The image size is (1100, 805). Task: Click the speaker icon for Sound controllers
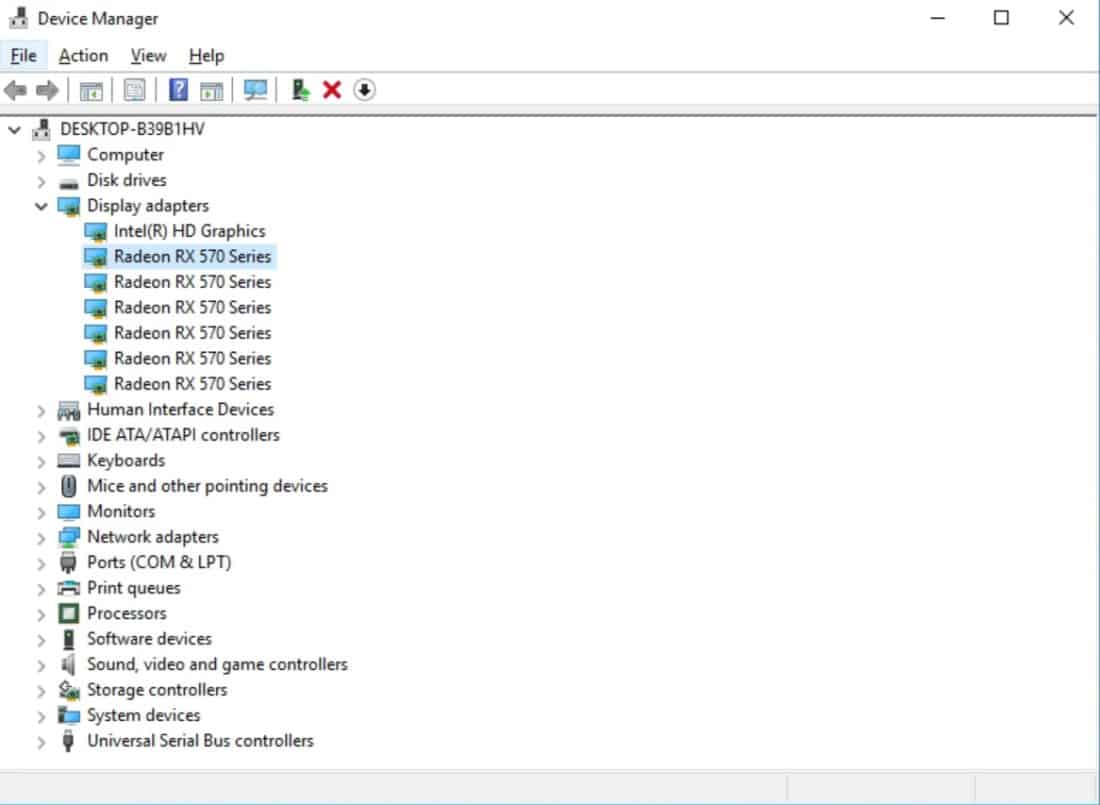point(68,664)
